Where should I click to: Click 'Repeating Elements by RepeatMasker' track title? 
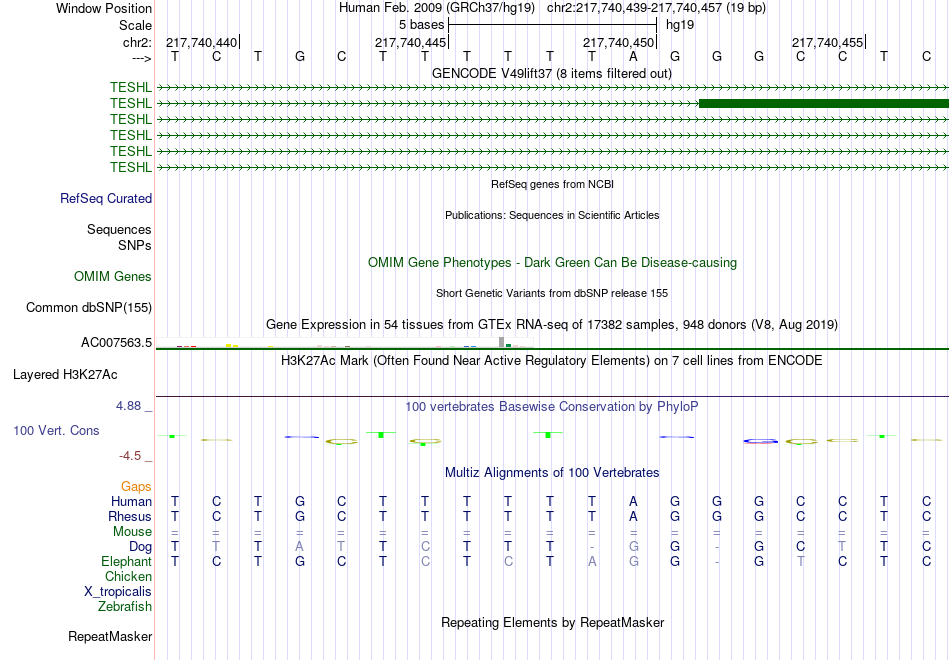point(552,622)
